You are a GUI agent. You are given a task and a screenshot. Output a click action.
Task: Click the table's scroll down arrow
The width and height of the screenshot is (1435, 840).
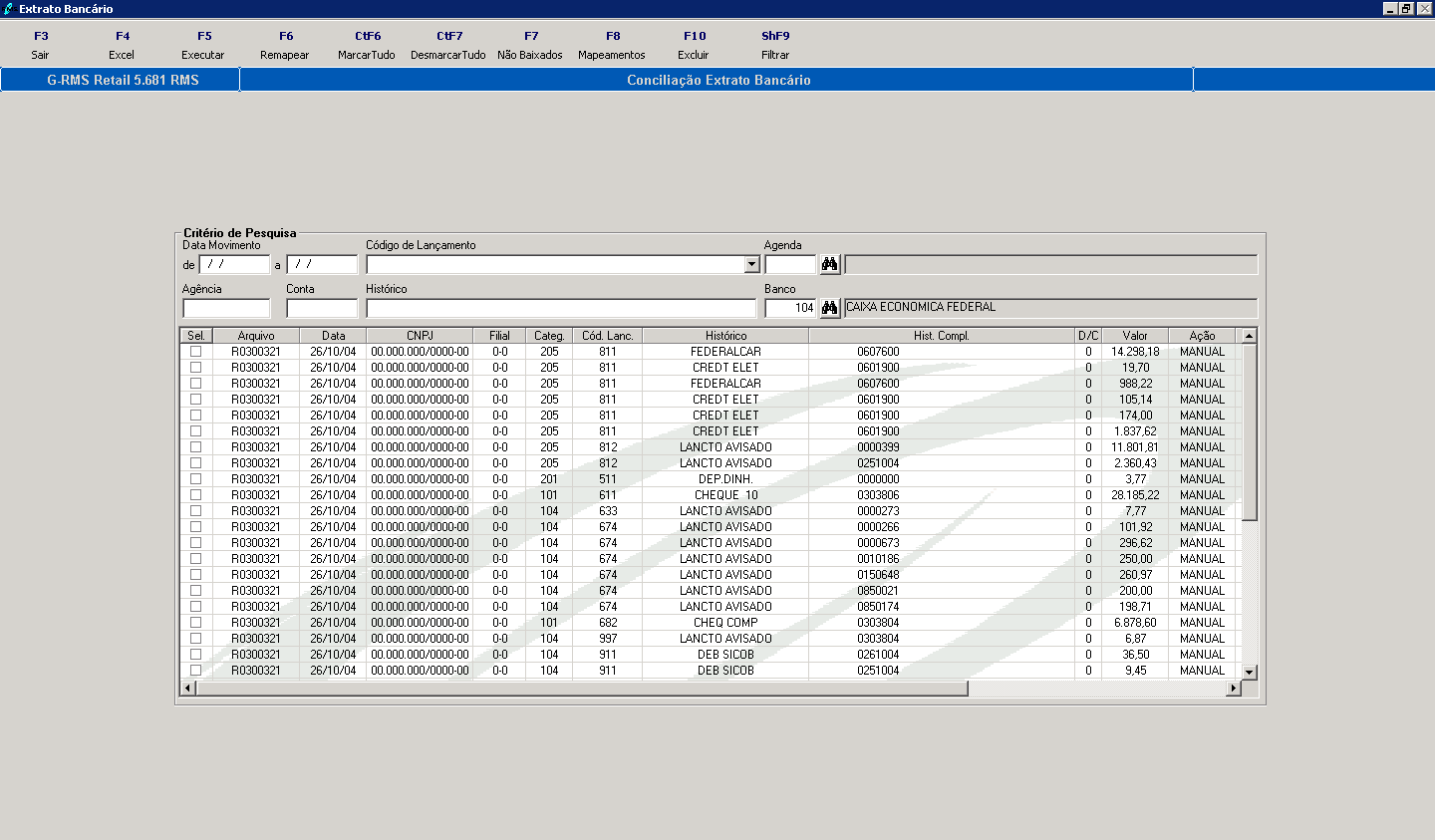point(1249,672)
